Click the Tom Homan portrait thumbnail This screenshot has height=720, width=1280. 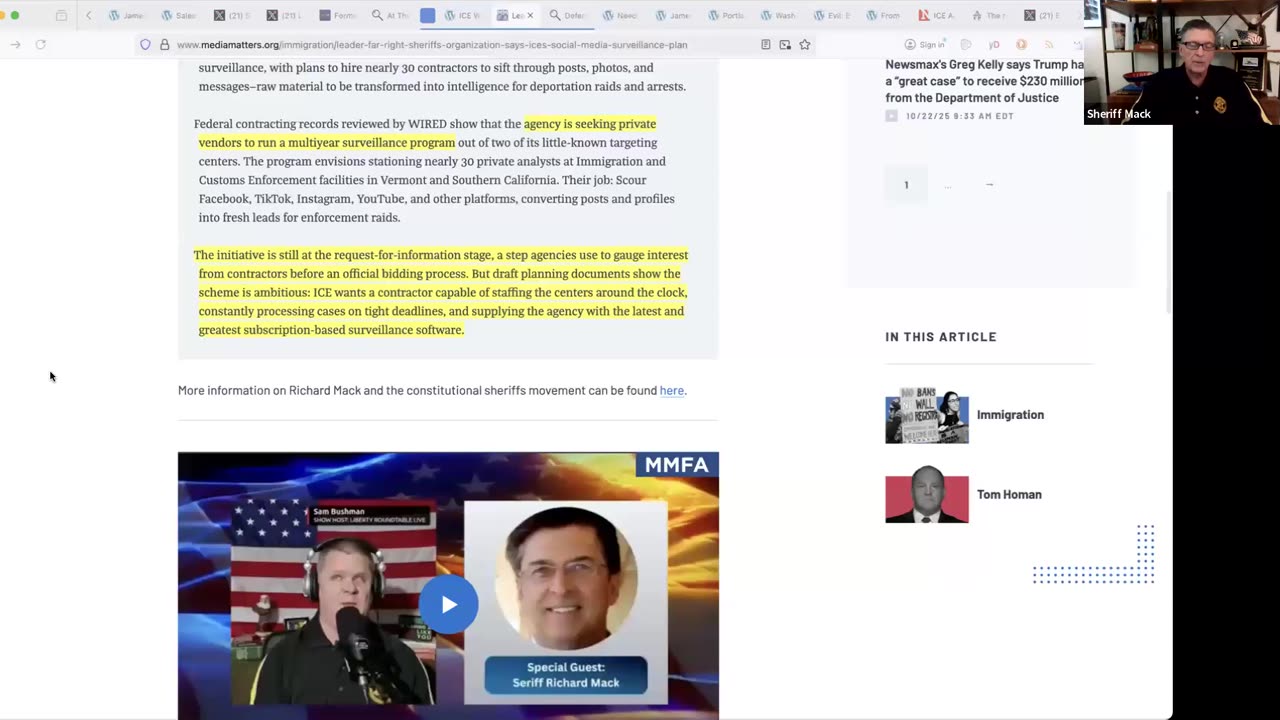[926, 495]
